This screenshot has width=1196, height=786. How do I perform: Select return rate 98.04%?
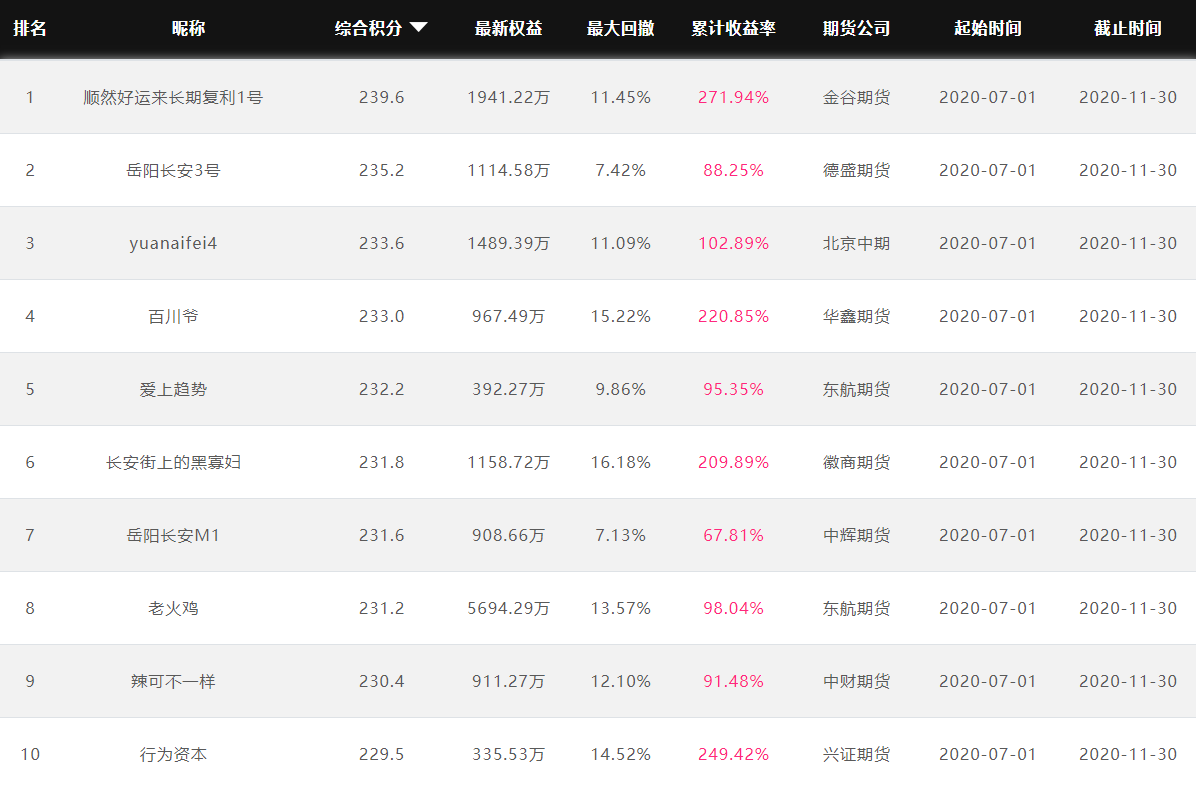pyautogui.click(x=733, y=608)
